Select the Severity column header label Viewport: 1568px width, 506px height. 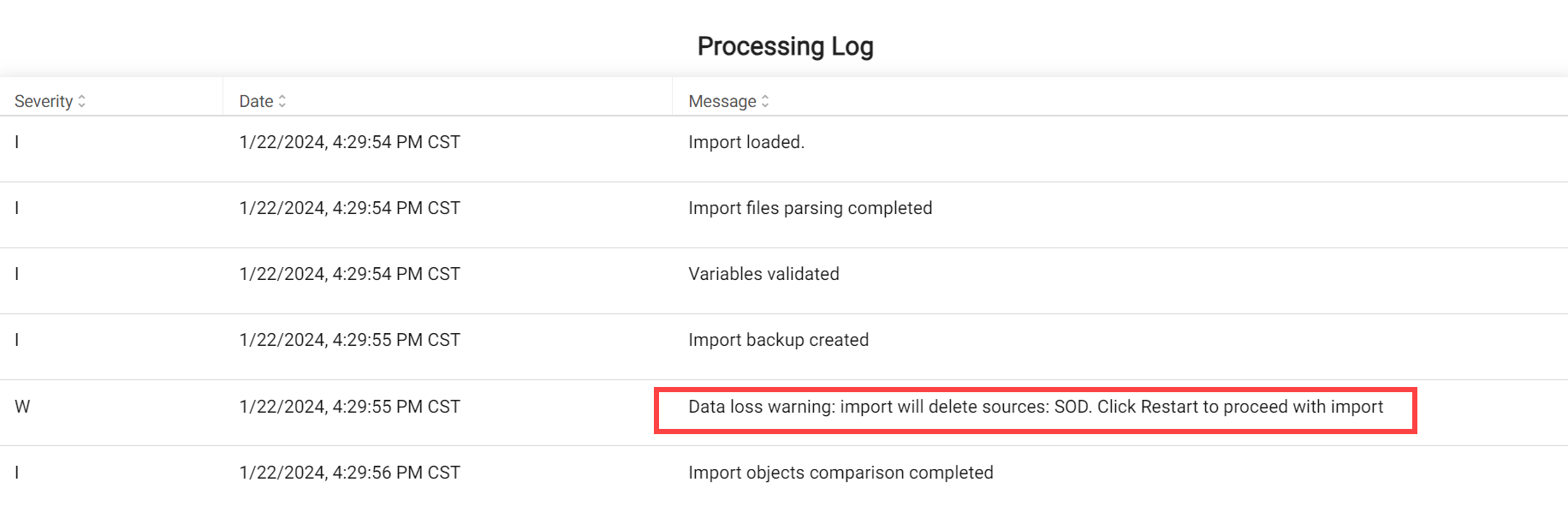[44, 101]
